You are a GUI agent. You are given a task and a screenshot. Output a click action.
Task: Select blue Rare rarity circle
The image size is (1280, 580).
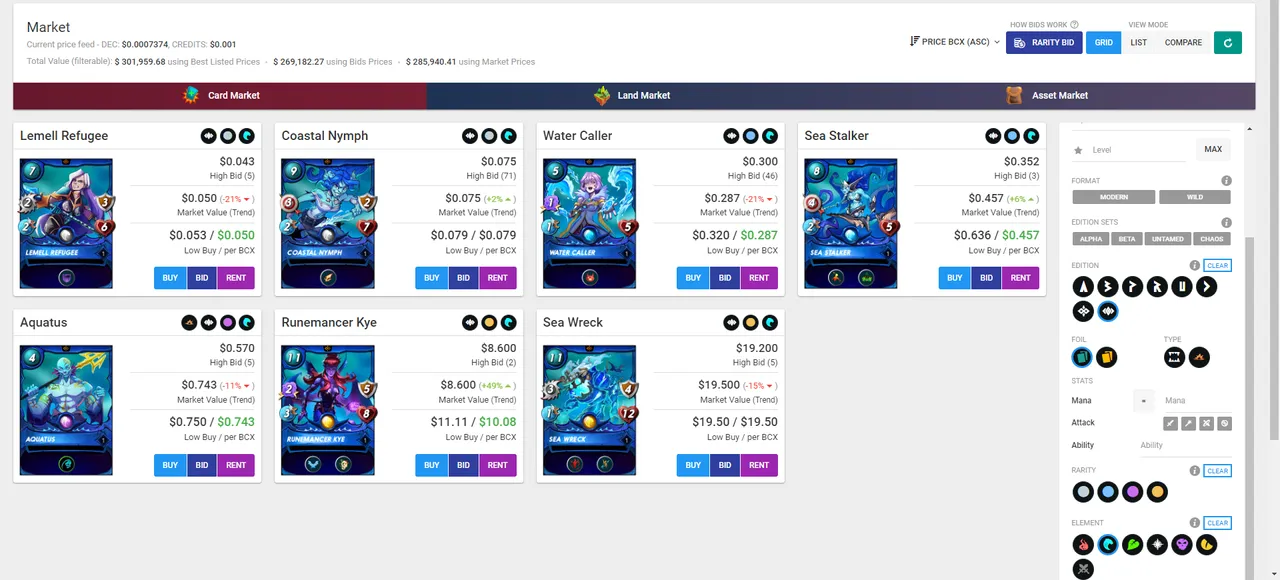coord(1108,492)
